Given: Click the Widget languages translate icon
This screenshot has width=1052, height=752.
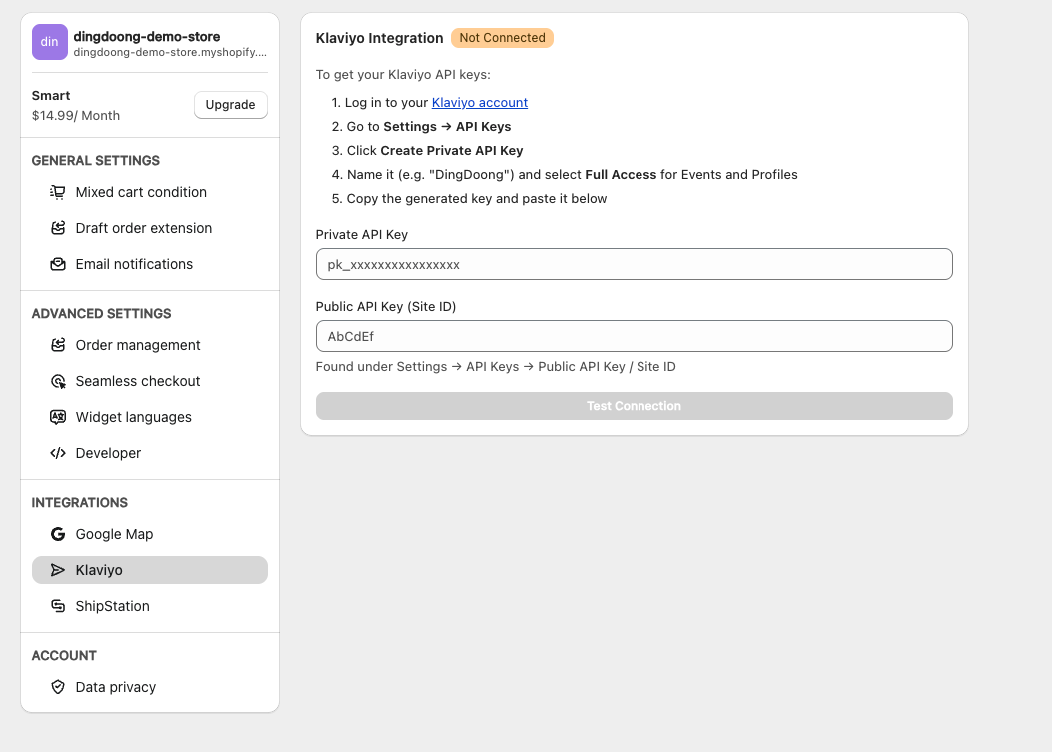Looking at the screenshot, I should 58,417.
